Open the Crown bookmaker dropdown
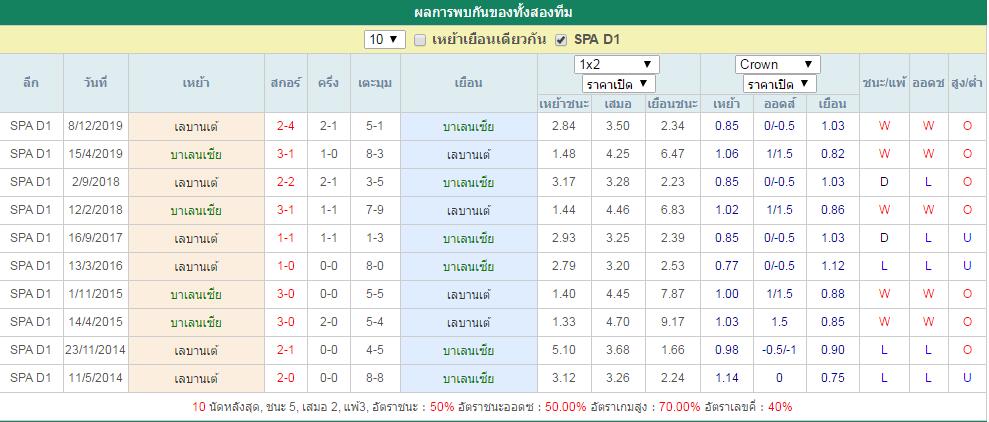The width and height of the screenshot is (989, 422). click(x=778, y=64)
